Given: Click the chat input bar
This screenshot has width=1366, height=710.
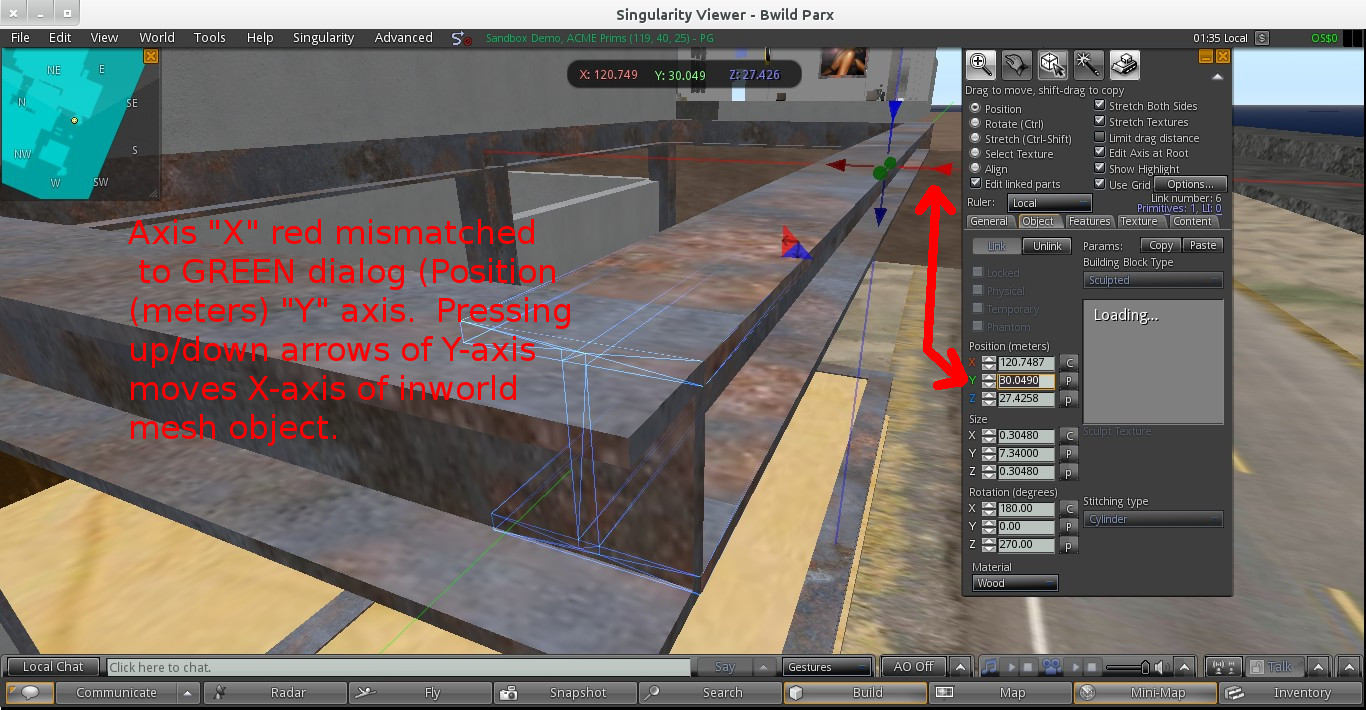Looking at the screenshot, I should point(399,667).
